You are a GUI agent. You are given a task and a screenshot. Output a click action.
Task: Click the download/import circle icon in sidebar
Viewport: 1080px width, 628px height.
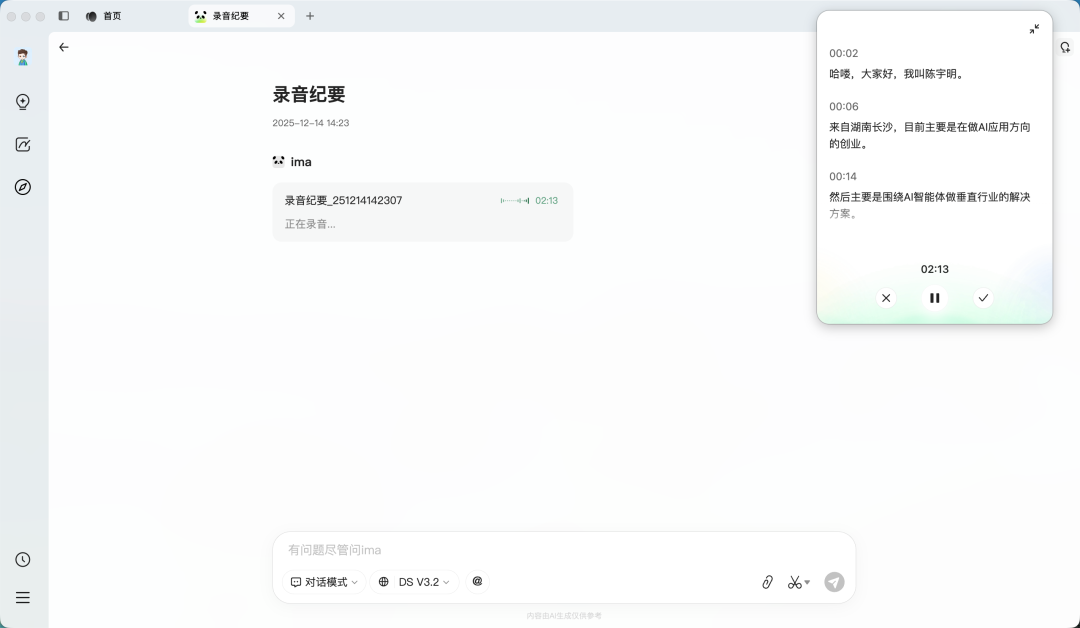[23, 101]
